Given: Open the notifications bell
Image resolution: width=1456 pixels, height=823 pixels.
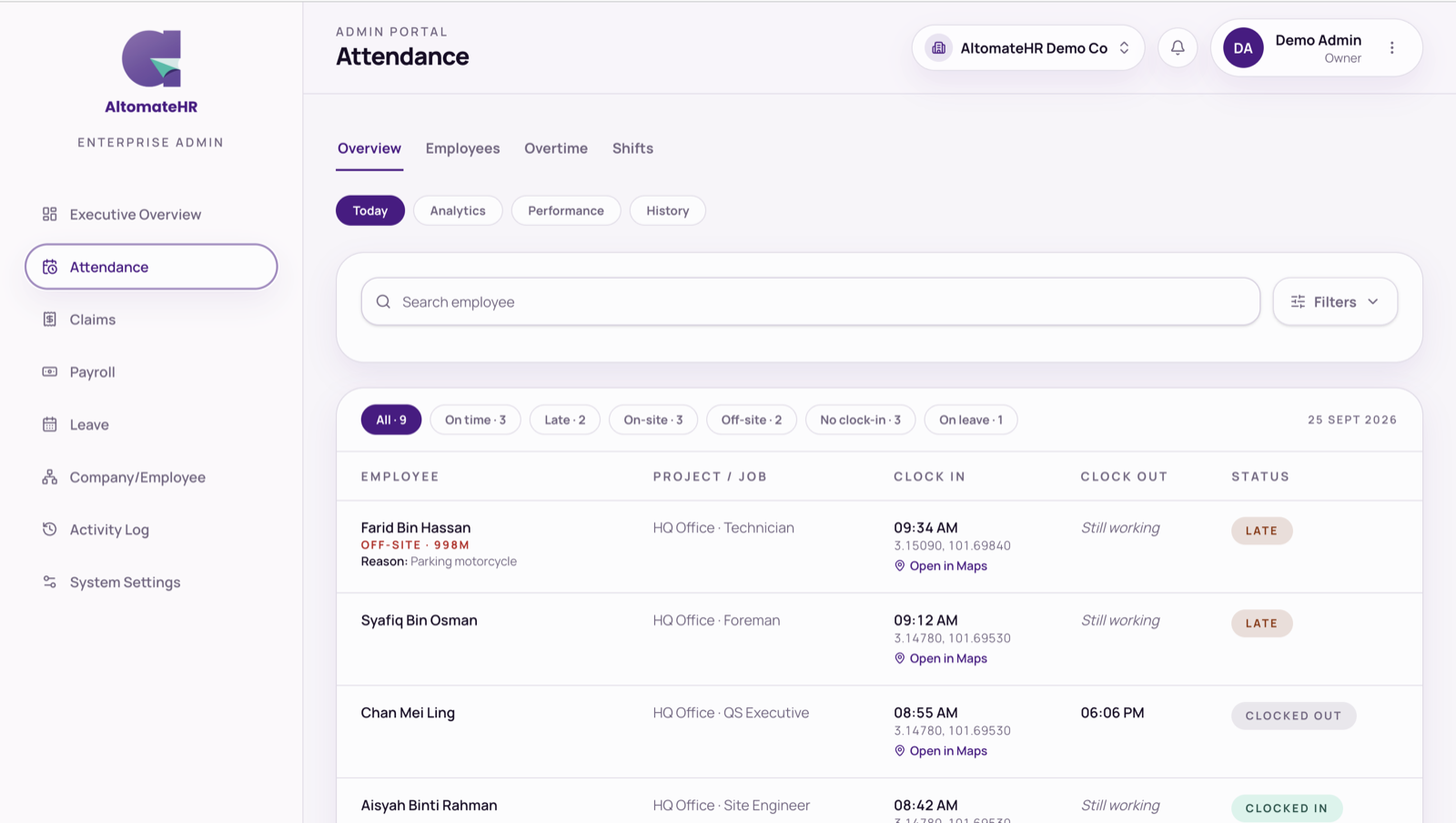Looking at the screenshot, I should pyautogui.click(x=1178, y=48).
